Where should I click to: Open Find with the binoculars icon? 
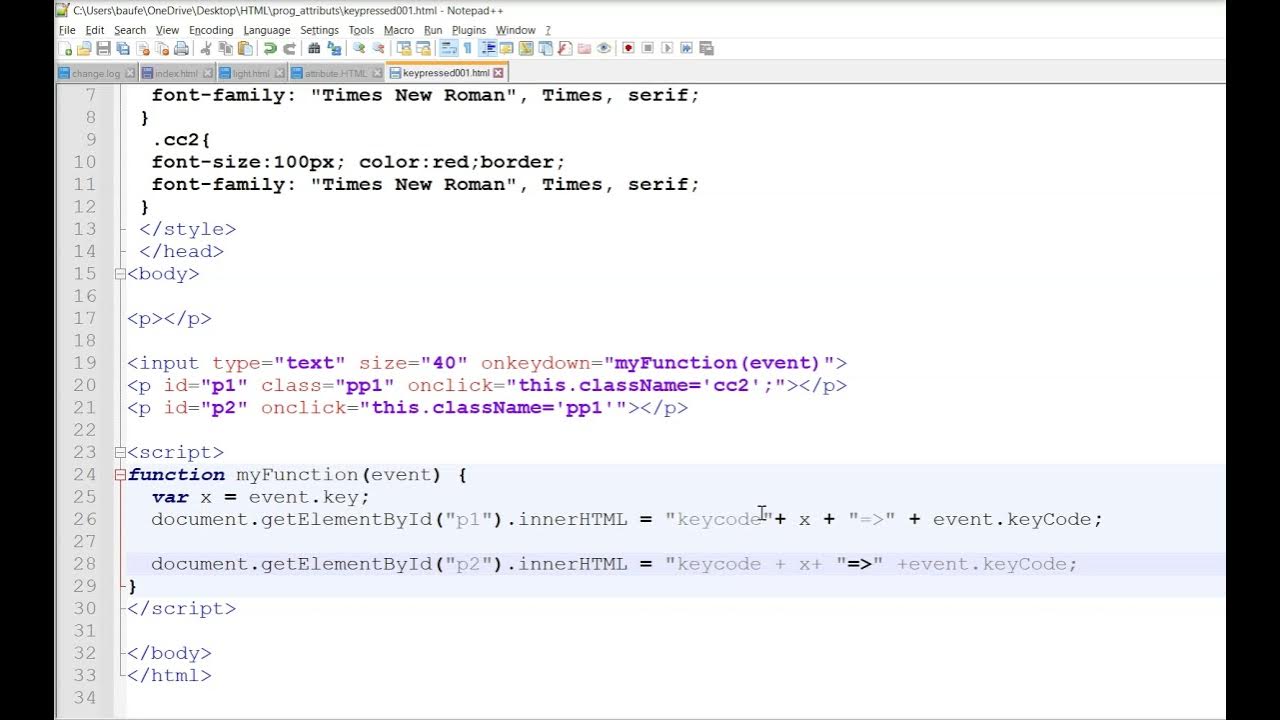(x=313, y=48)
